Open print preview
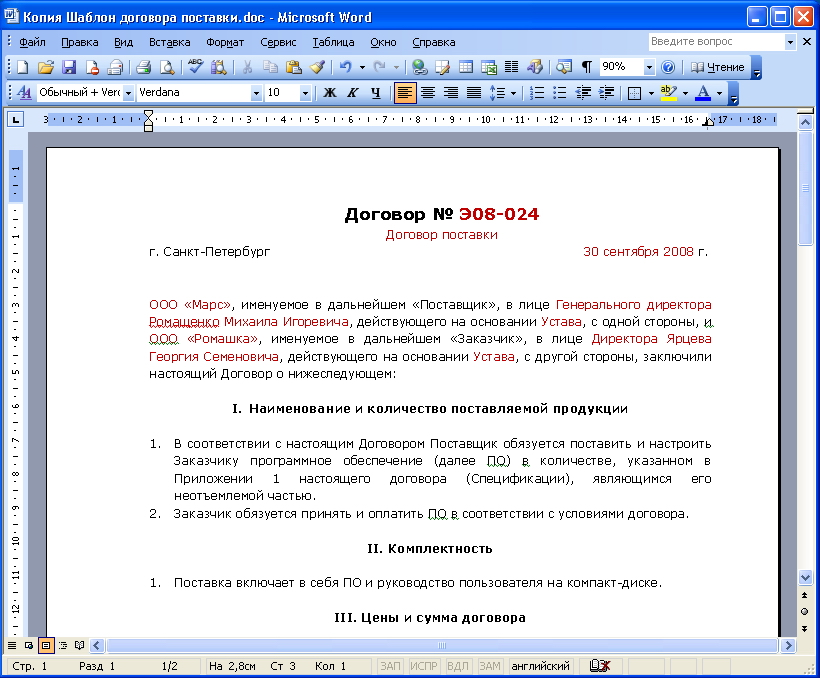 point(167,67)
